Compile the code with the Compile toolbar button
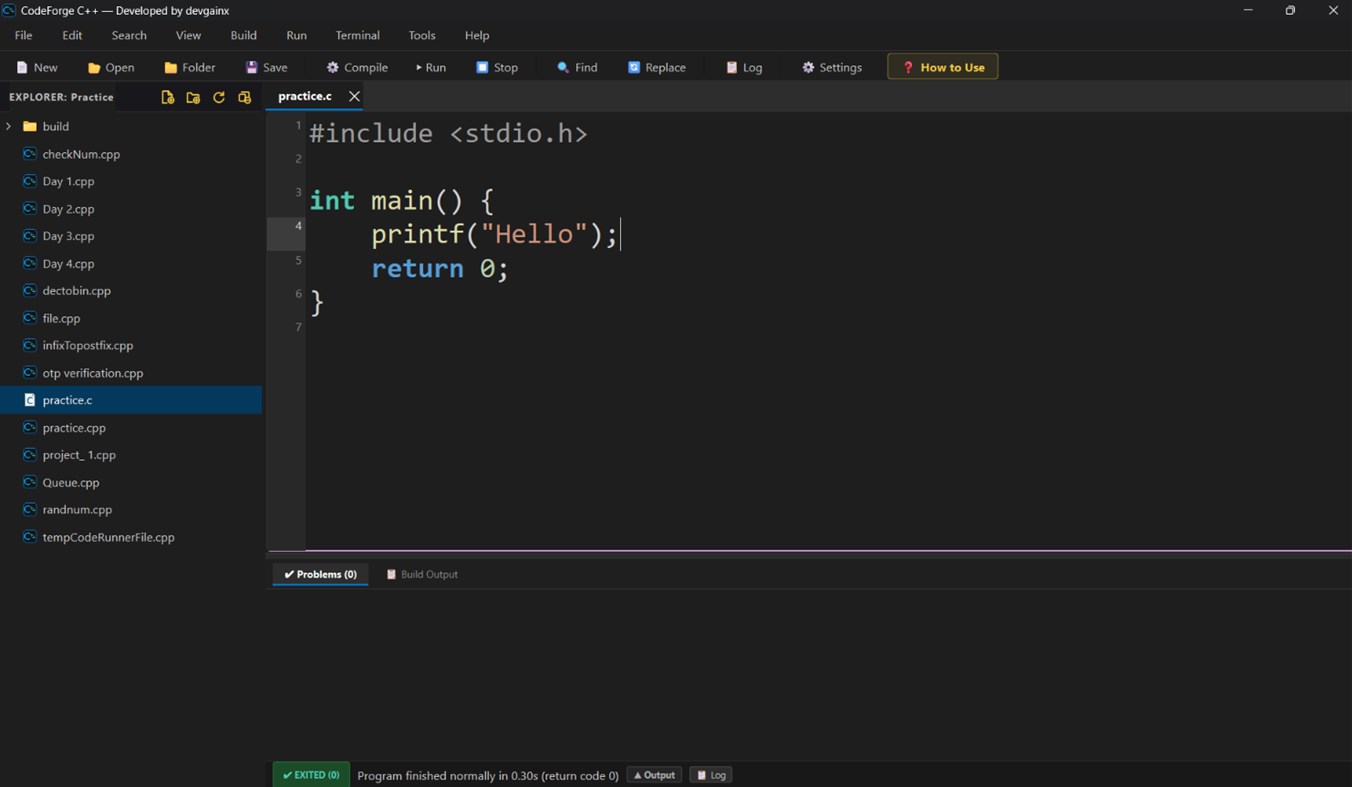This screenshot has width=1352, height=787. (x=357, y=67)
